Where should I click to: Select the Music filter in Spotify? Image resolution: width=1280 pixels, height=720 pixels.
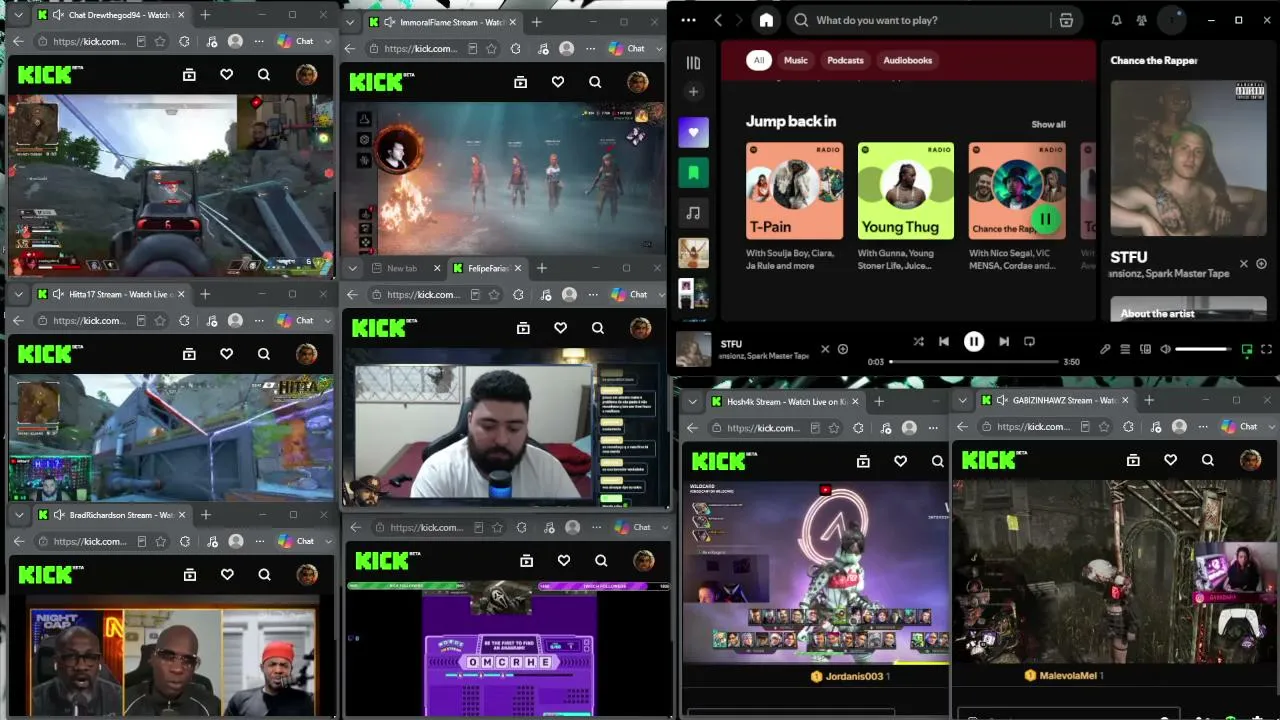click(796, 60)
